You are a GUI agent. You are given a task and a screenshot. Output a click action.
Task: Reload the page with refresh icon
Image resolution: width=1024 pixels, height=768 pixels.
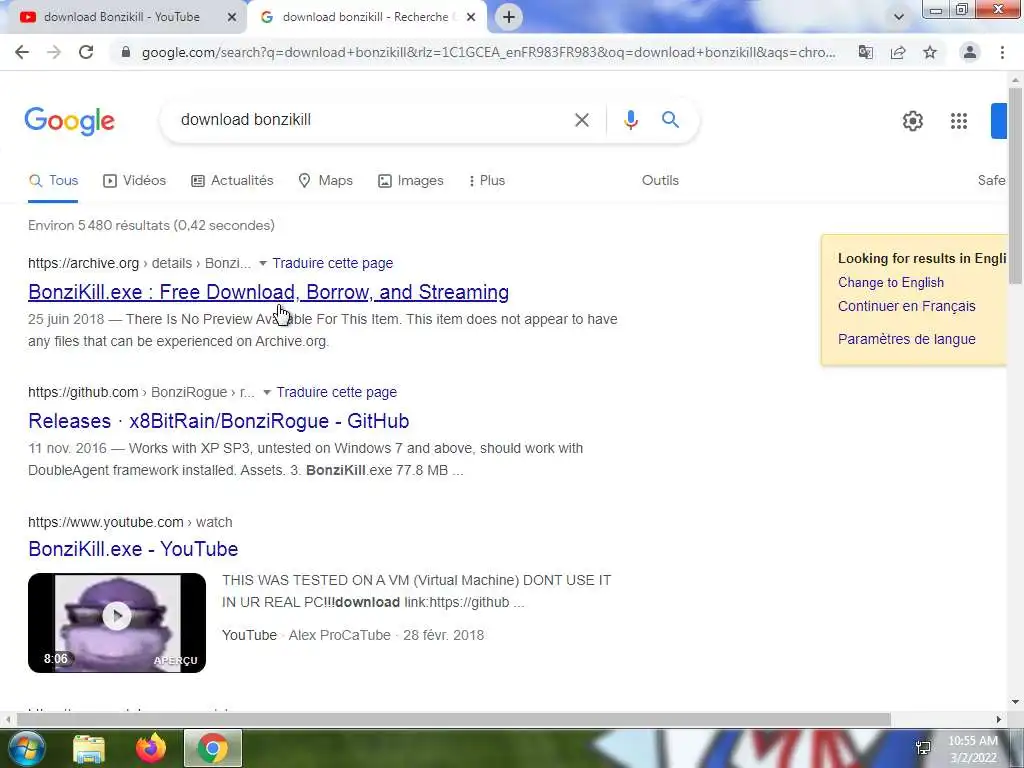point(86,52)
